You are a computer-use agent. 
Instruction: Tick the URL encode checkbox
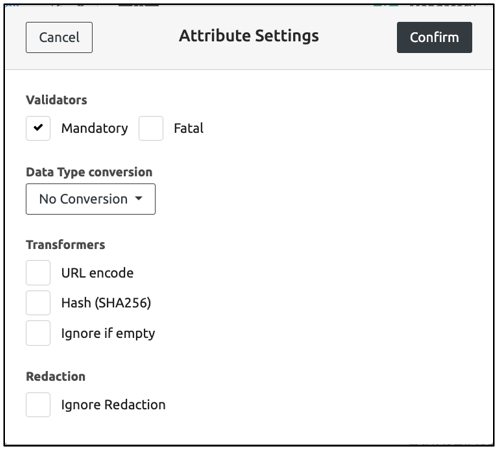(x=38, y=273)
